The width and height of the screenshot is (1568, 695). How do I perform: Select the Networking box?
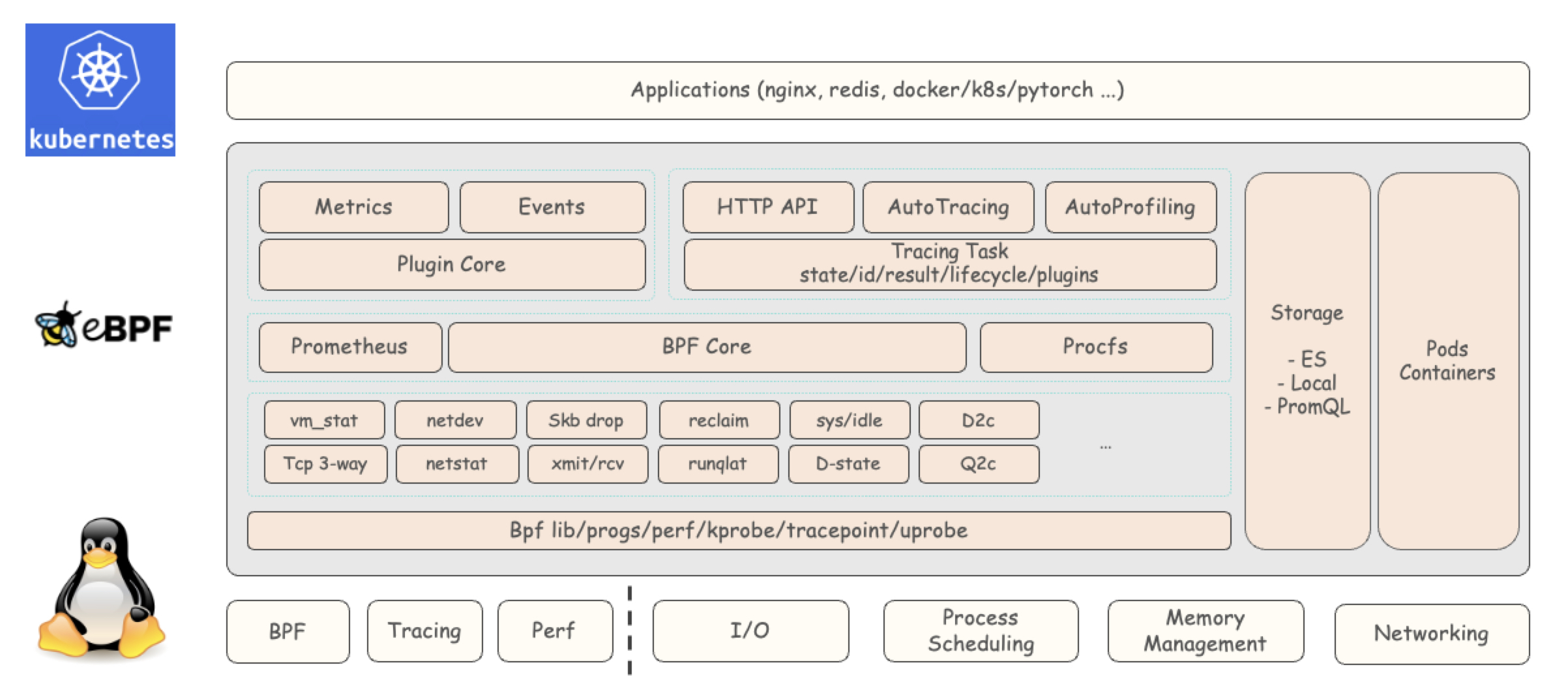click(x=1432, y=634)
